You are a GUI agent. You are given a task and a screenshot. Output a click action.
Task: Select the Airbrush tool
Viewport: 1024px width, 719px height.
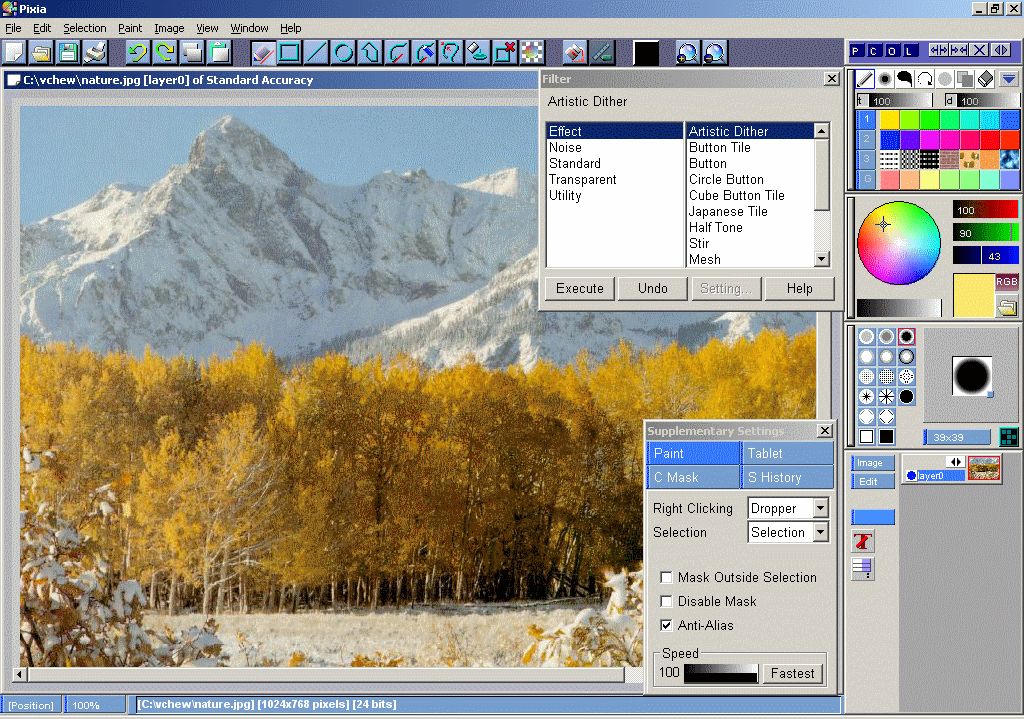pyautogui.click(x=885, y=79)
